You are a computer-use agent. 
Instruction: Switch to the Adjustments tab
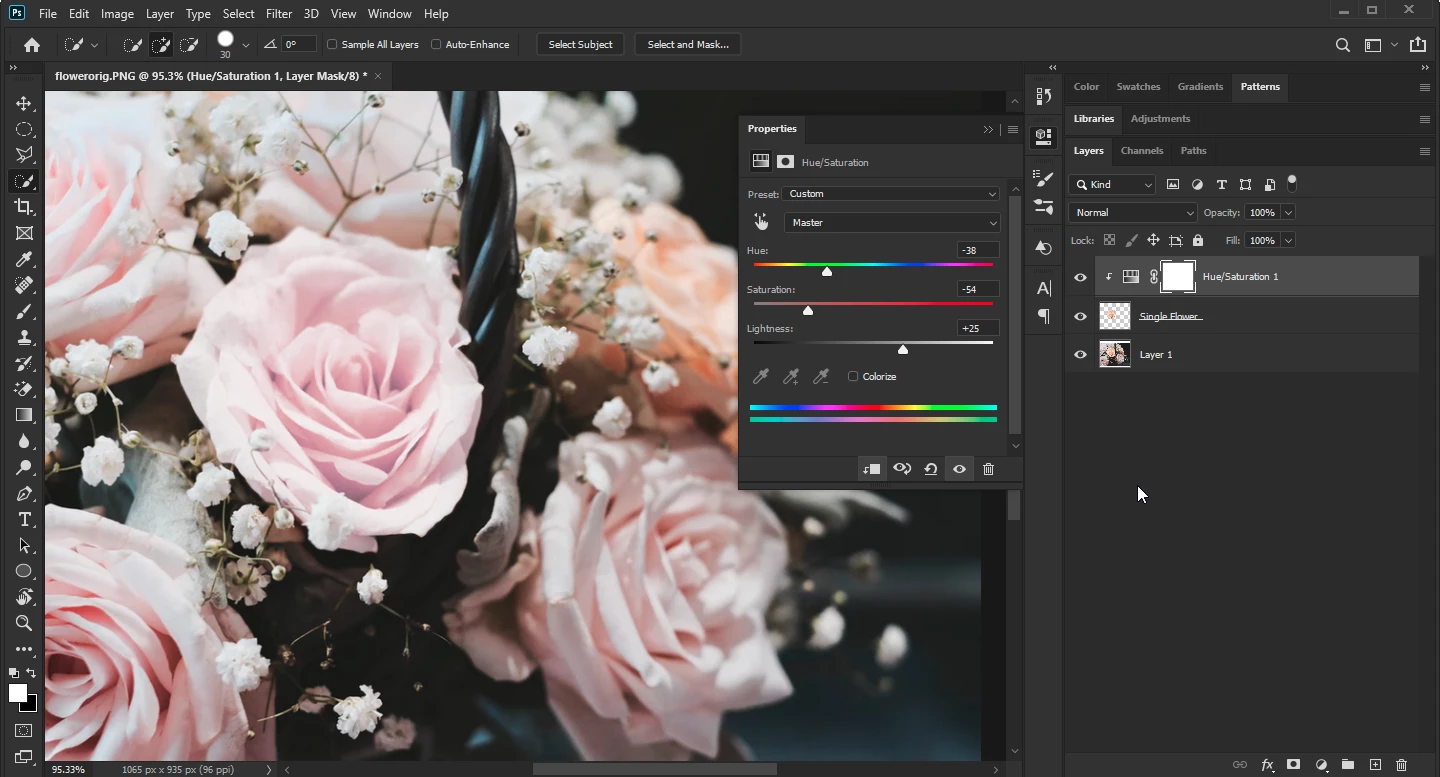pos(1160,119)
